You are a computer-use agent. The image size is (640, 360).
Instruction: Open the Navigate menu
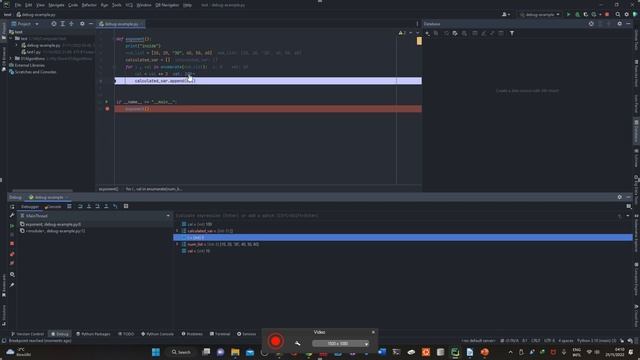(x=56, y=5)
